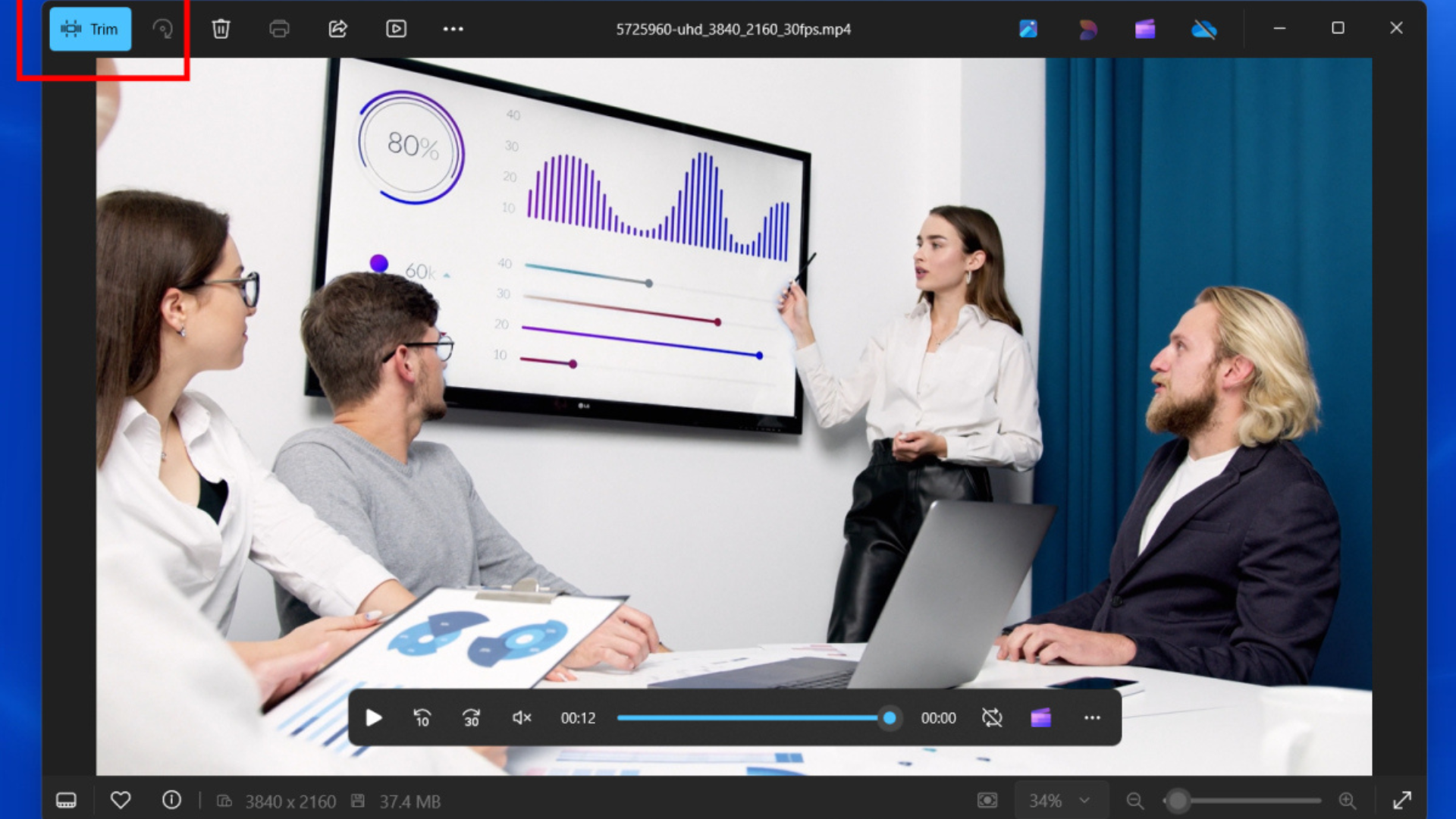Click the OneDrive cloud icon

(1203, 29)
